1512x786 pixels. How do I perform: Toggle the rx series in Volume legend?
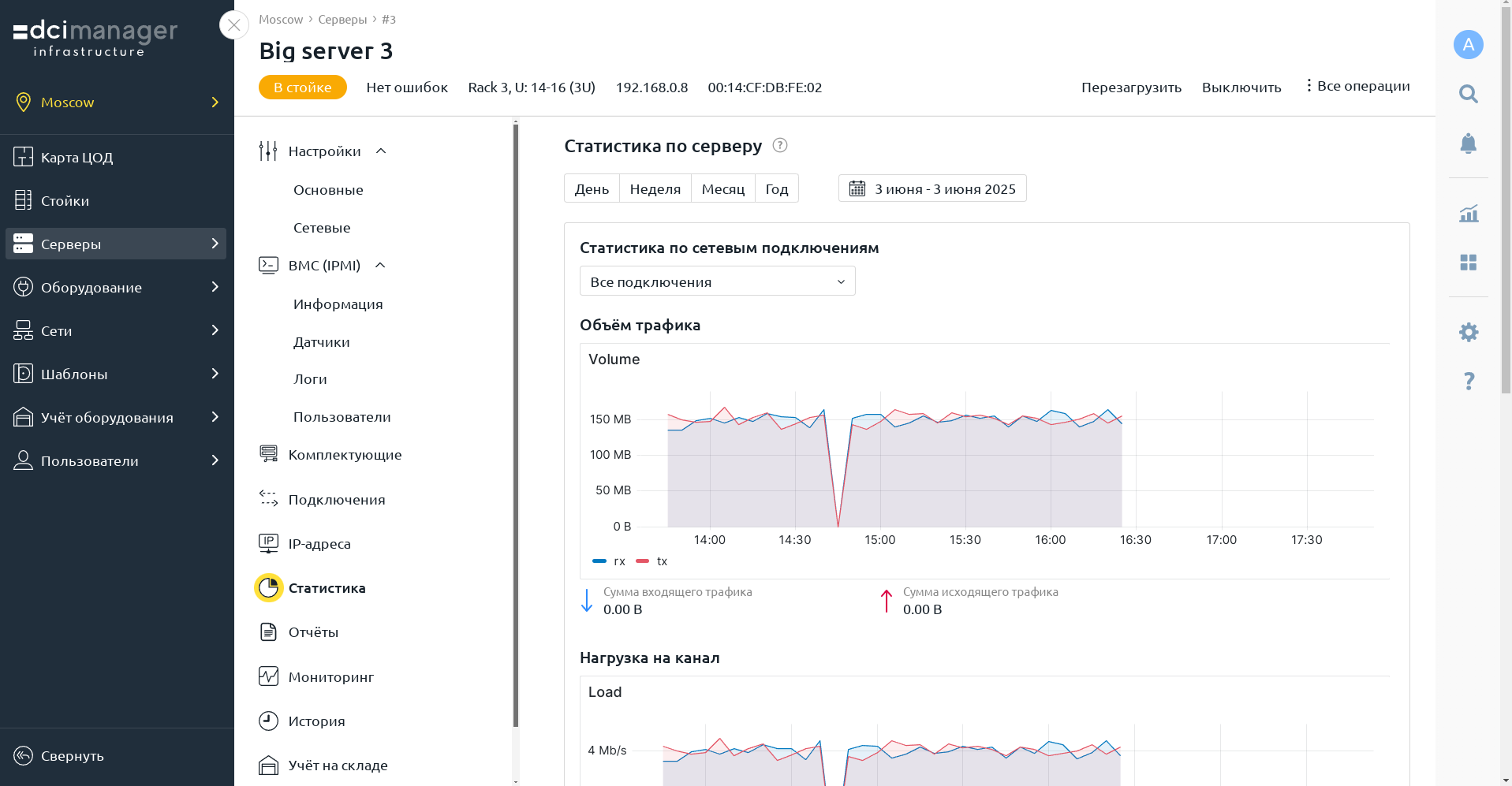pos(609,561)
